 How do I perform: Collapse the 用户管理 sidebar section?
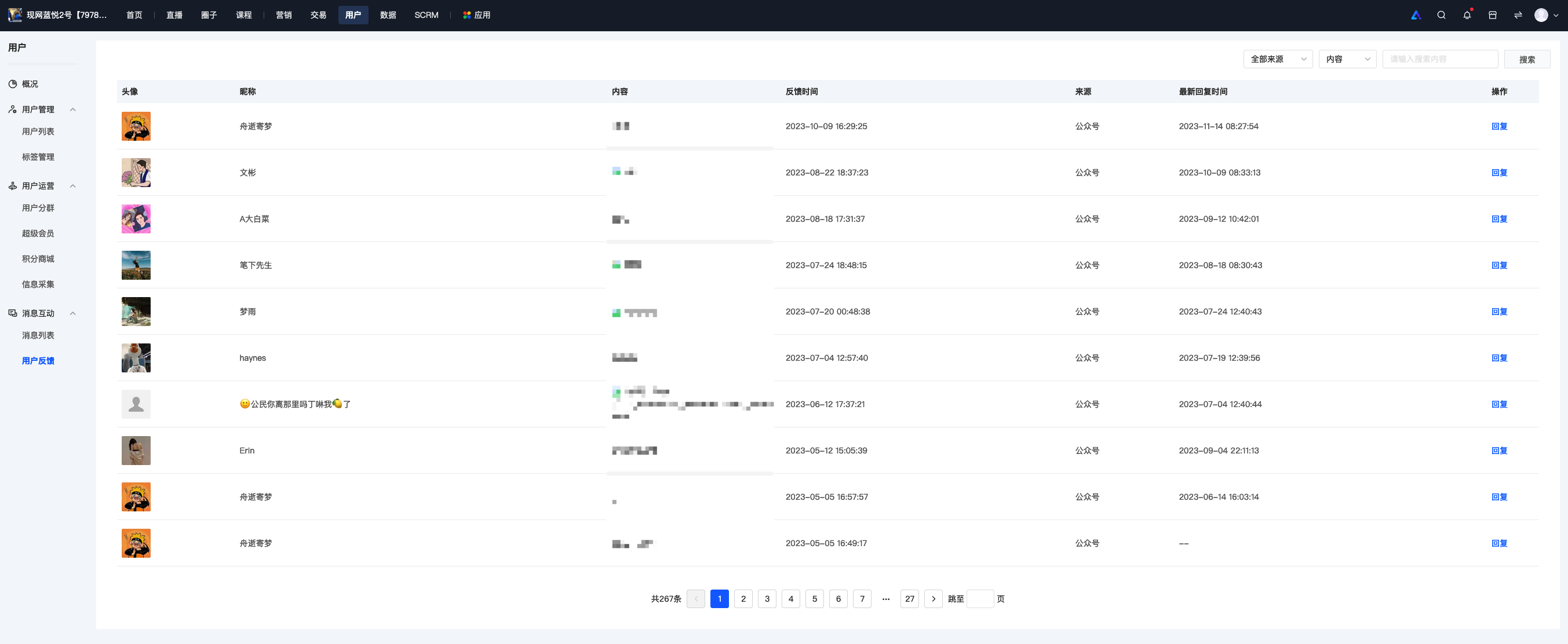73,109
